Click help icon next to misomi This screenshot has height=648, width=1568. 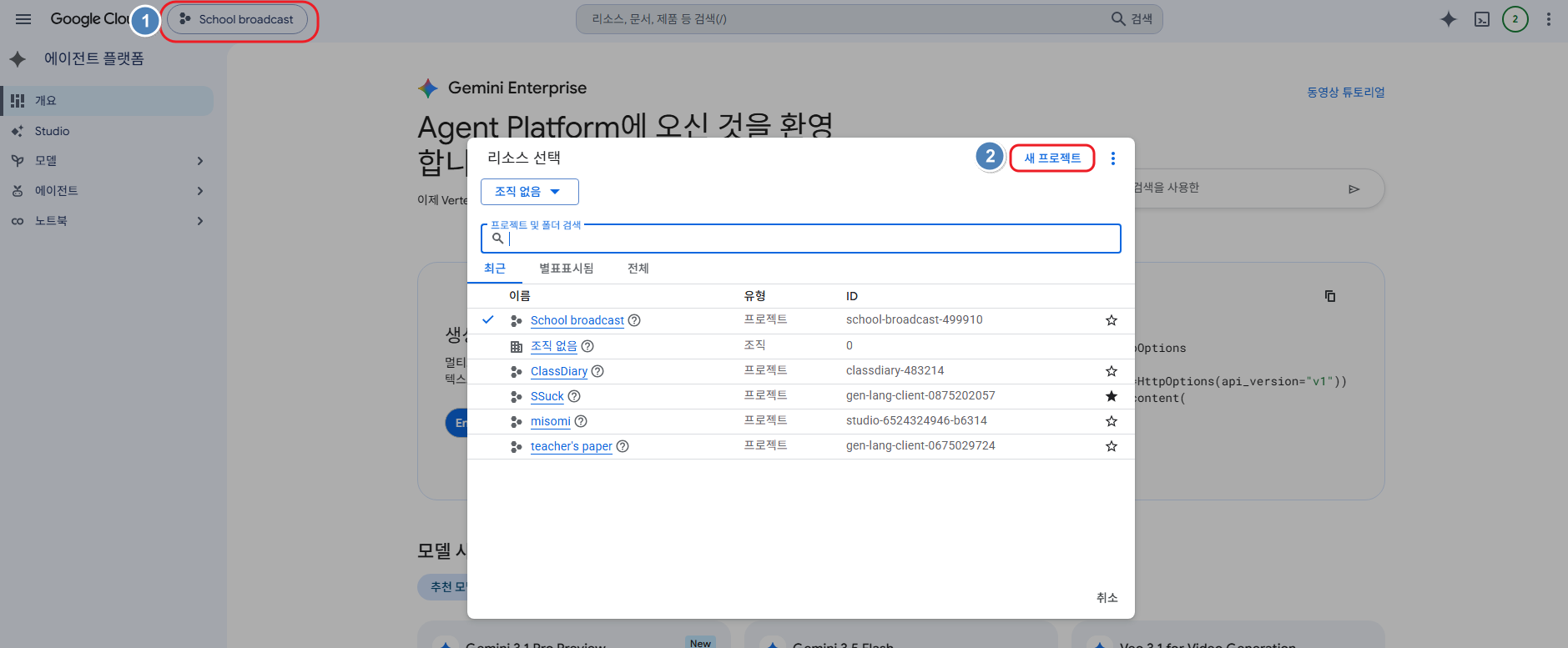[x=581, y=421]
